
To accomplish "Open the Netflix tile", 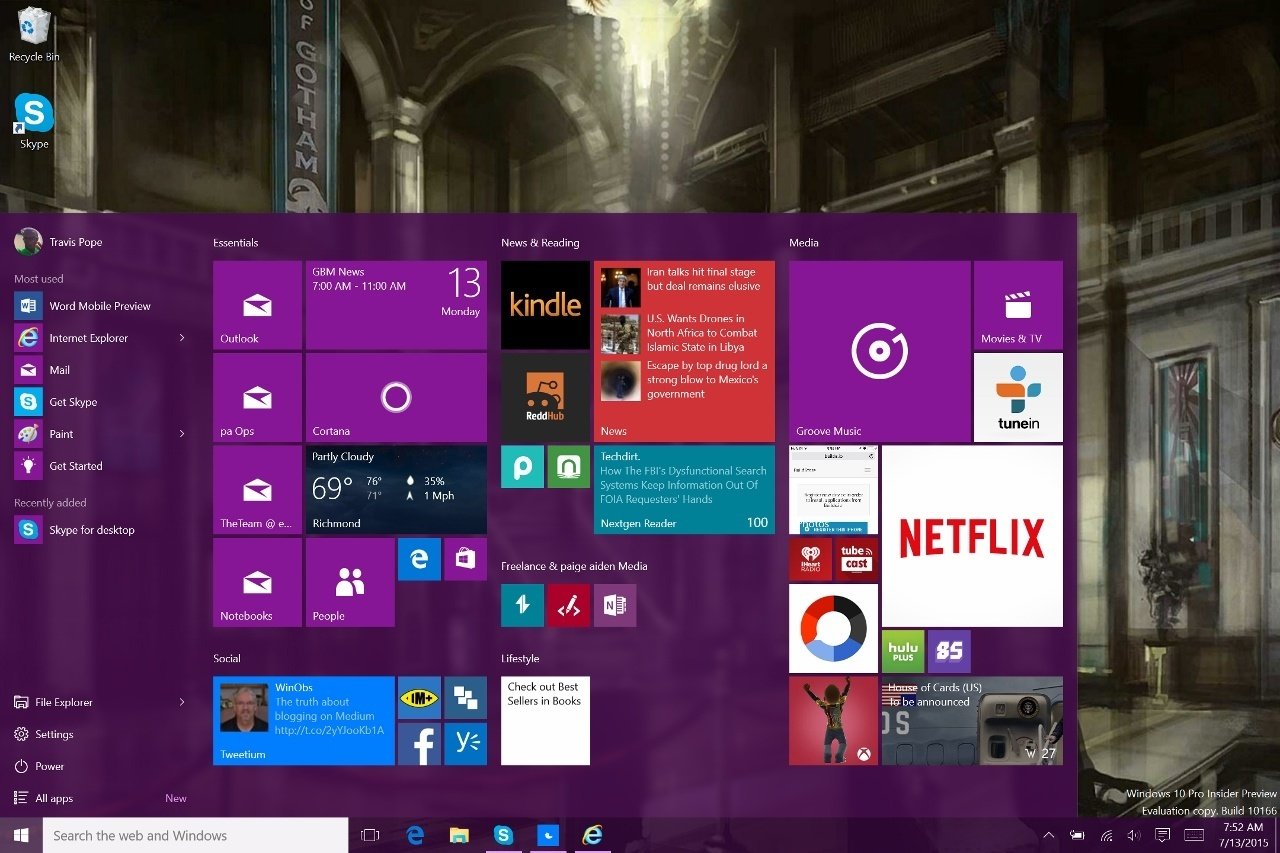I will click(972, 536).
